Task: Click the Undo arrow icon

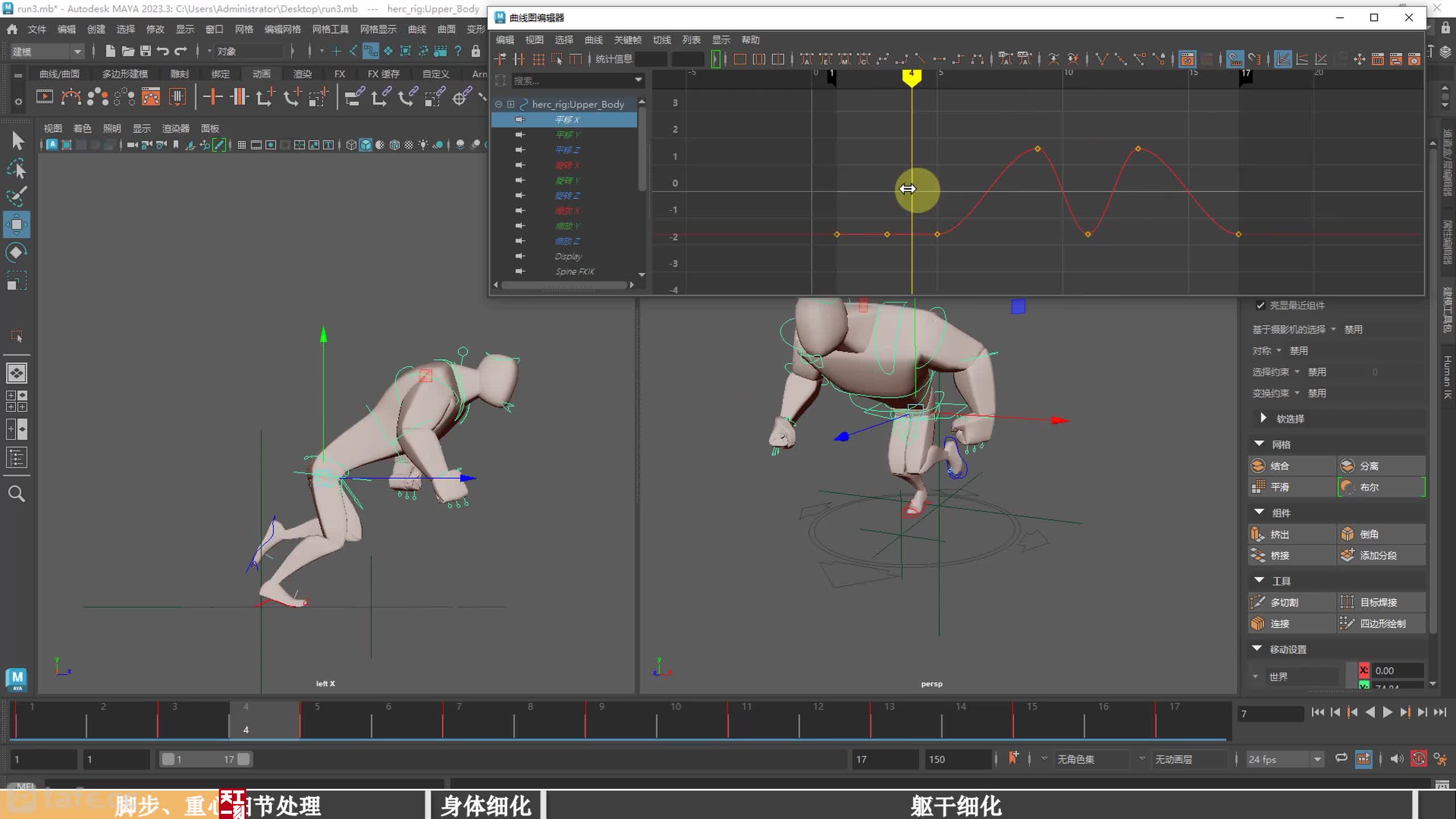Action: point(163,51)
